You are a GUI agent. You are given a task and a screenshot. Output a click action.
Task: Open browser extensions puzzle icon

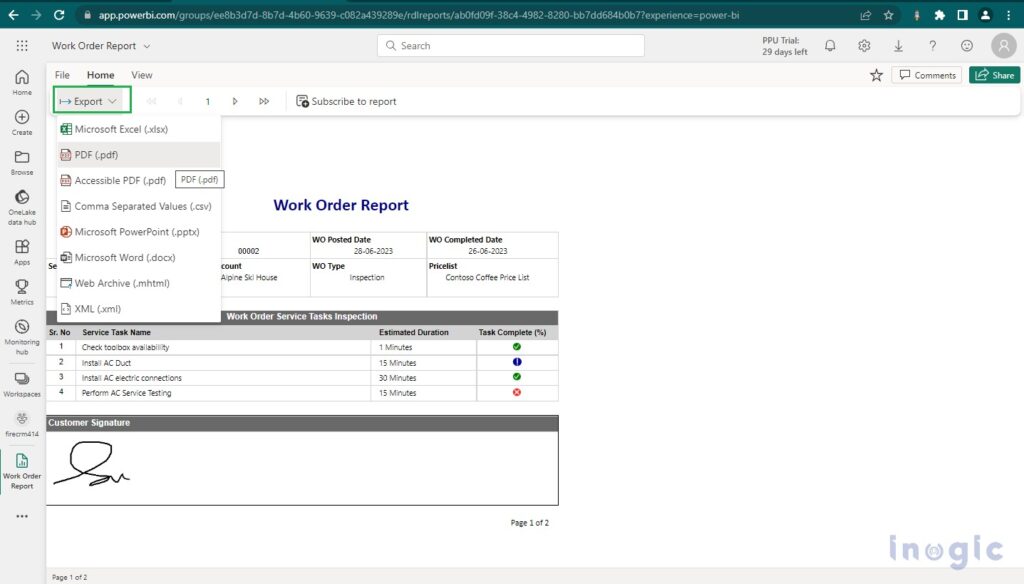939,15
